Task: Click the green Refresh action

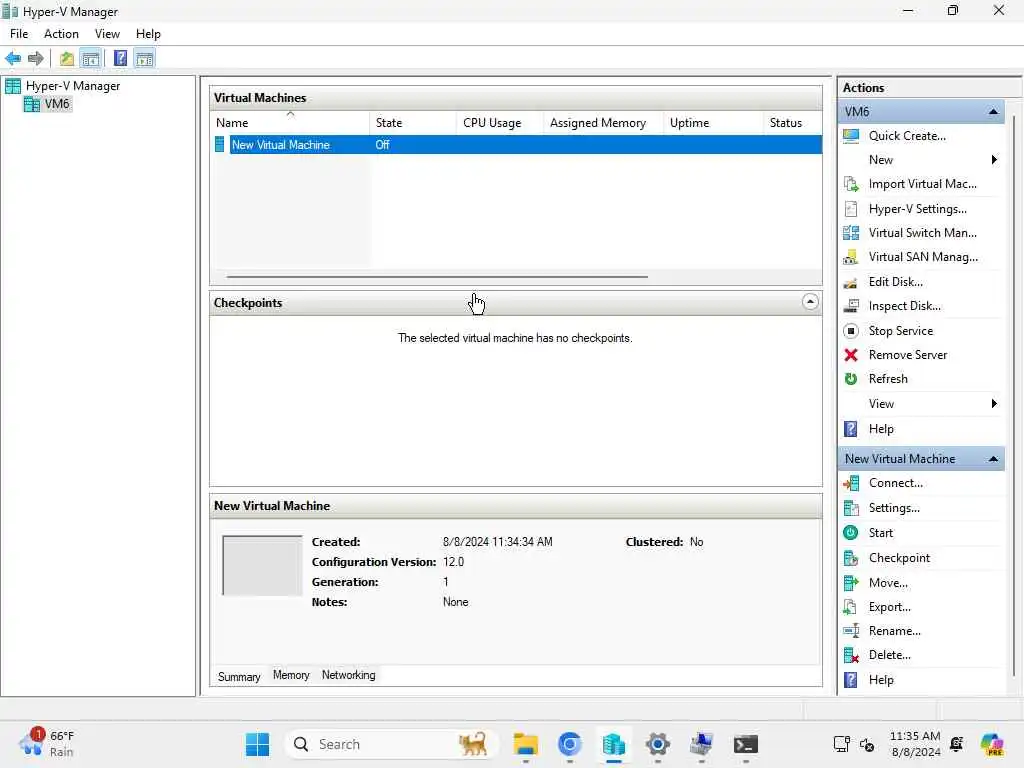Action: coord(888,379)
